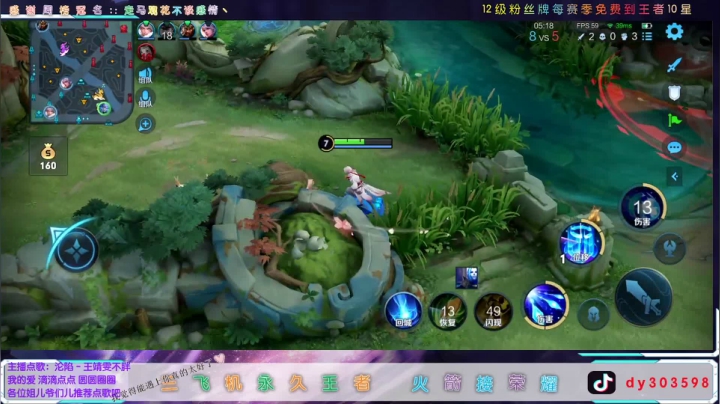Click the green-circled hero on minimap
This screenshot has height=404, width=720.
[x=104, y=108]
